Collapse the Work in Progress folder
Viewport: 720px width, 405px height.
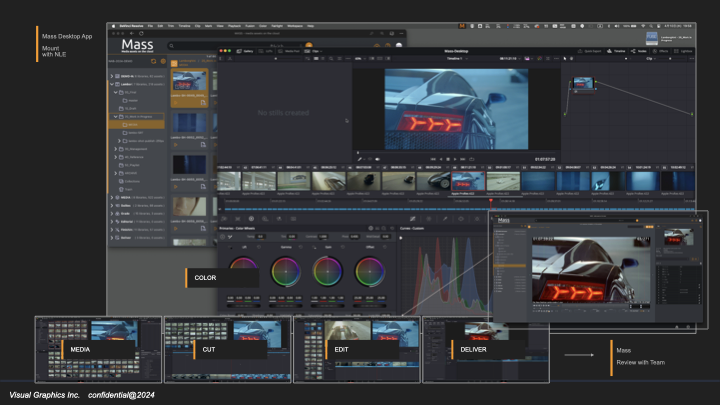click(116, 117)
